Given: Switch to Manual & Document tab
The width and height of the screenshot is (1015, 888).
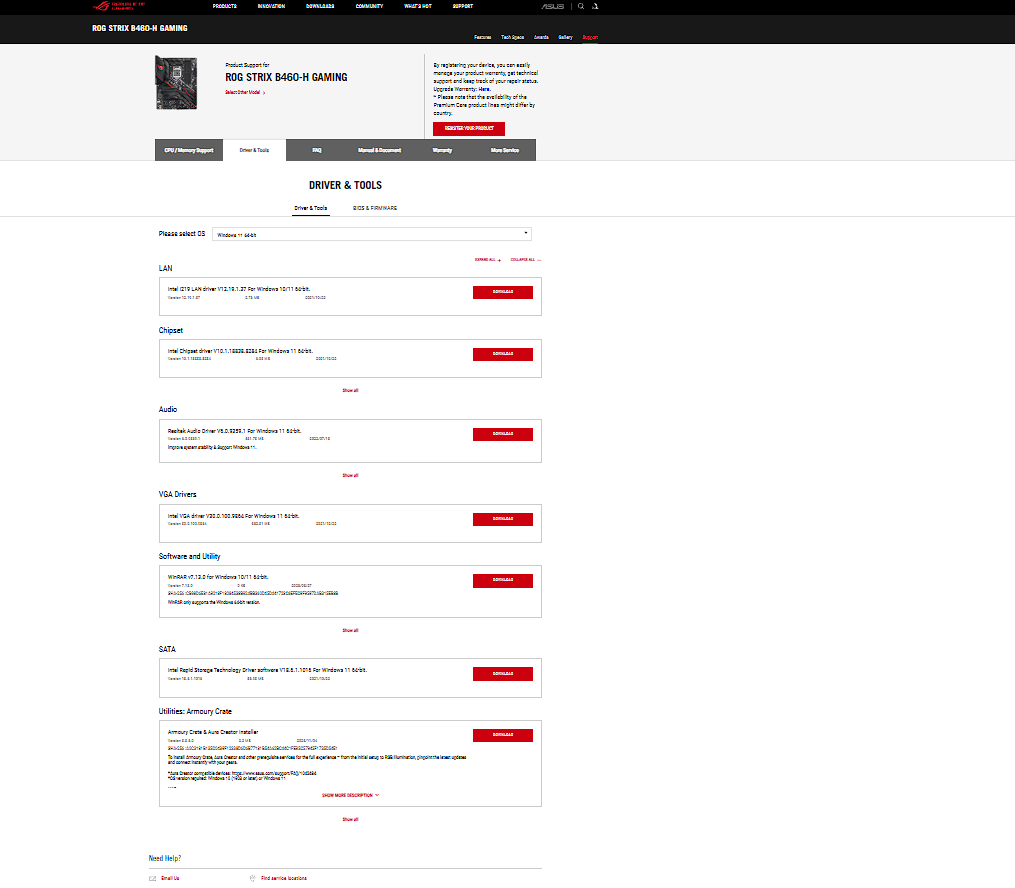Looking at the screenshot, I should pos(379,150).
